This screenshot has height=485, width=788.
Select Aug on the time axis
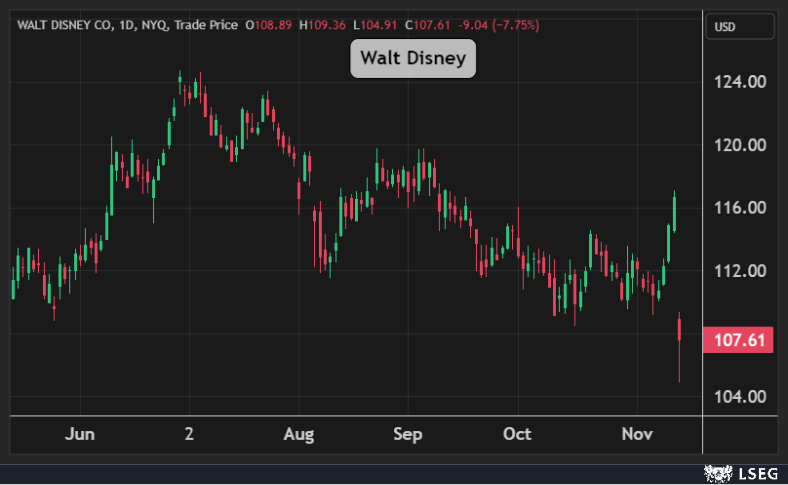coord(298,434)
